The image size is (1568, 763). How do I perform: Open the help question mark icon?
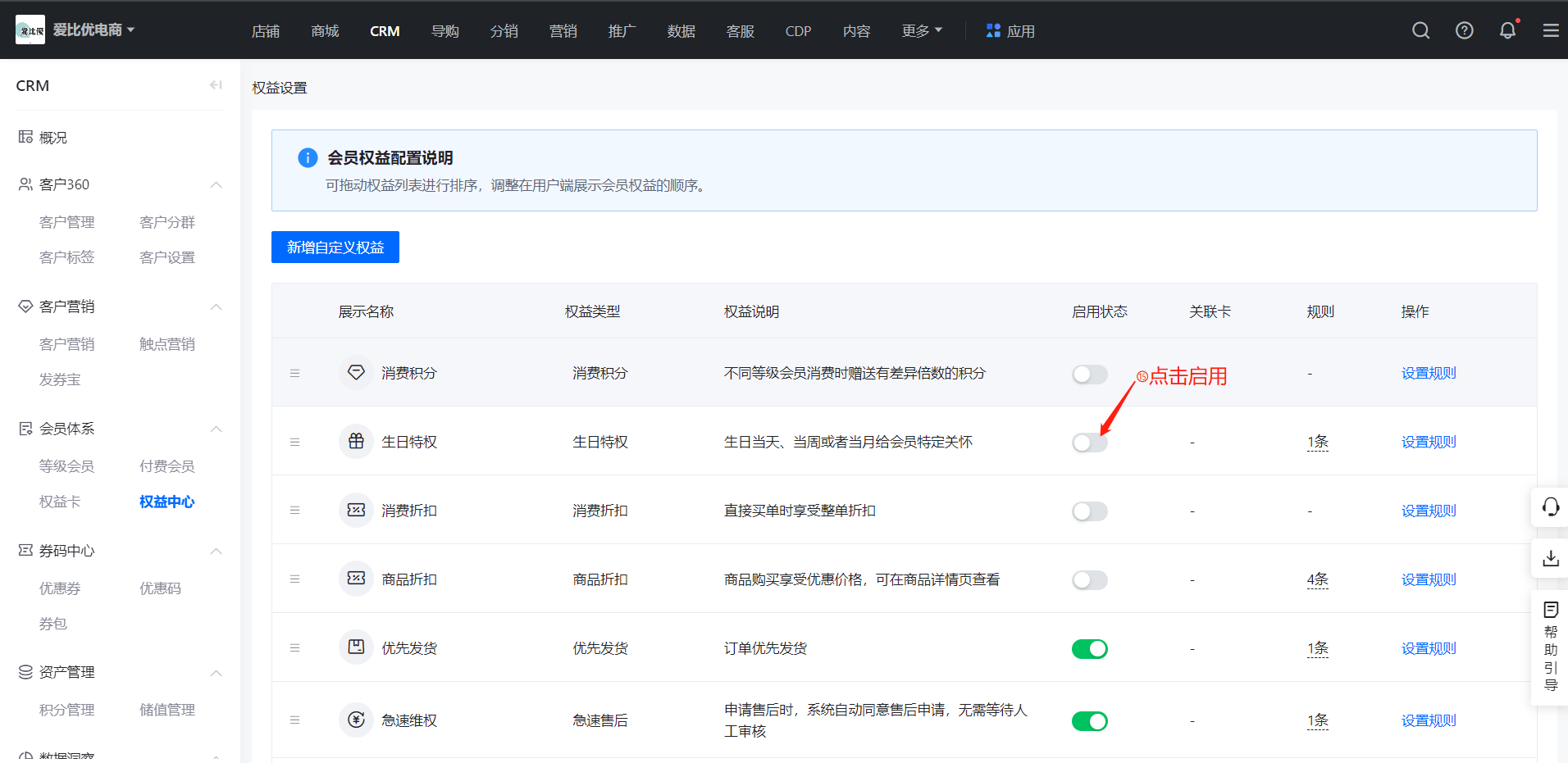pos(1465,30)
